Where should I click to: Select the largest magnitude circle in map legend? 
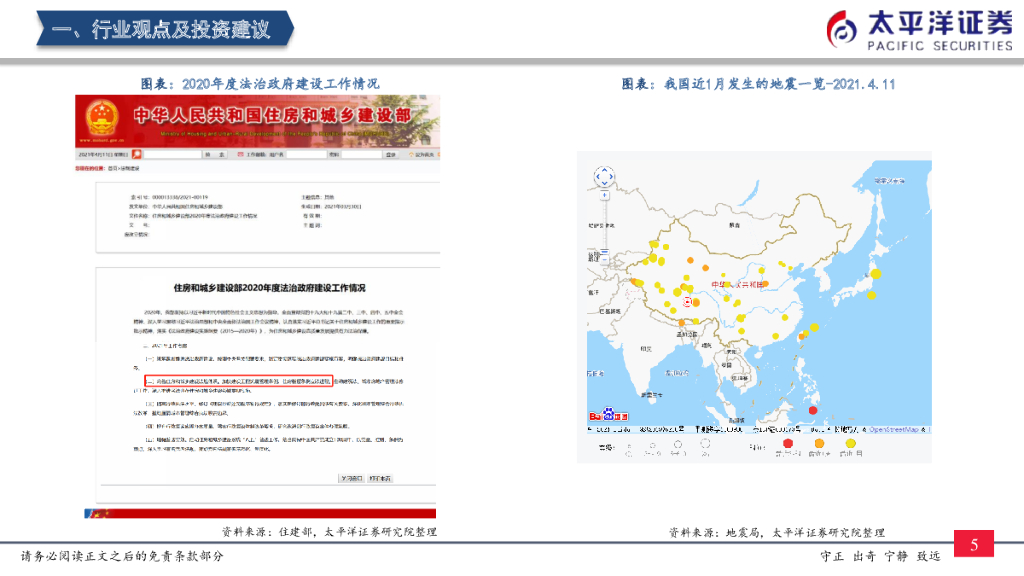point(705,444)
